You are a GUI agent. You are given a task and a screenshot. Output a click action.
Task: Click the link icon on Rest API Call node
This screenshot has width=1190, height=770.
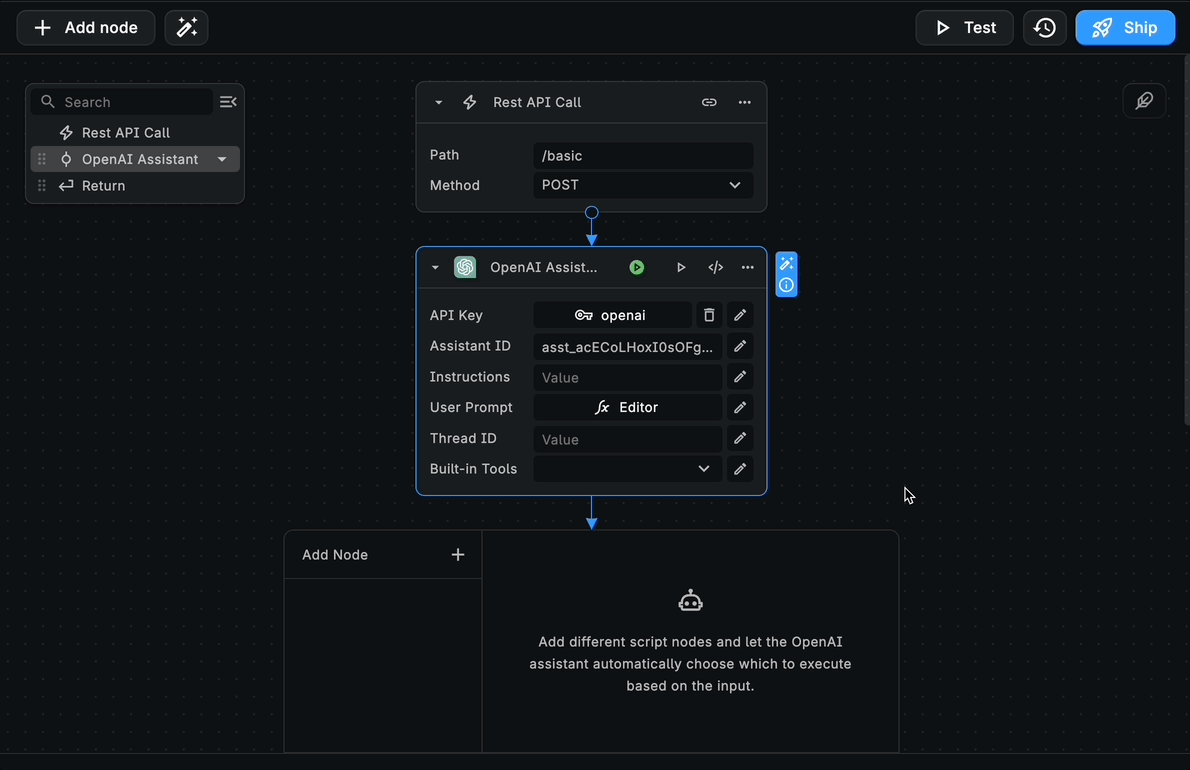[x=709, y=102]
